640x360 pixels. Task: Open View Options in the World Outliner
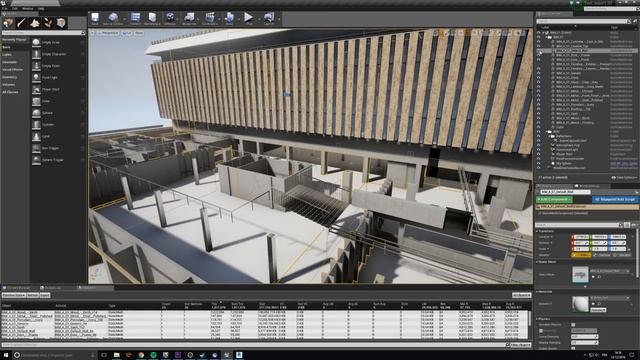point(624,178)
